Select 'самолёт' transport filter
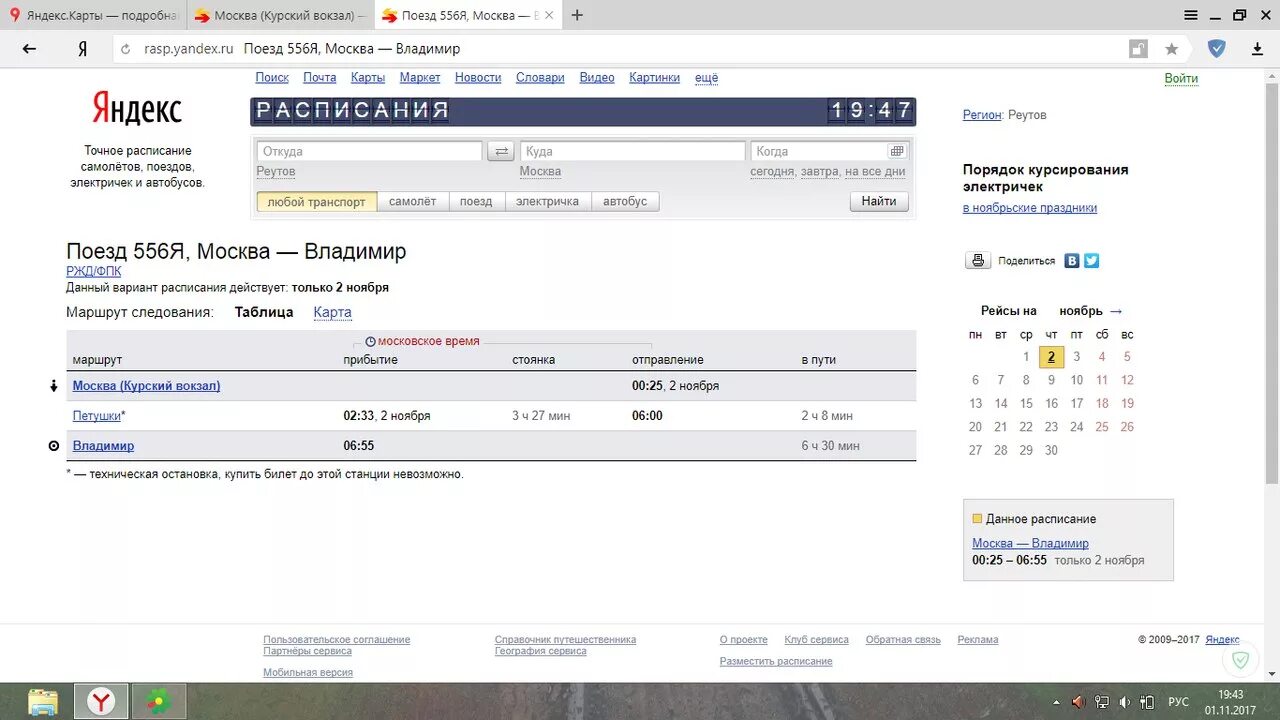This screenshot has width=1280, height=720. (413, 201)
